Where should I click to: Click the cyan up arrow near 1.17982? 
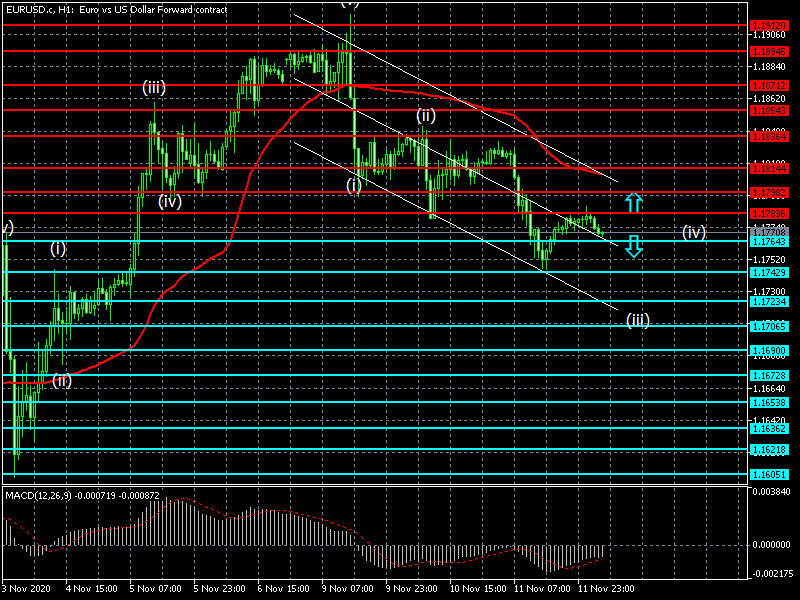634,203
